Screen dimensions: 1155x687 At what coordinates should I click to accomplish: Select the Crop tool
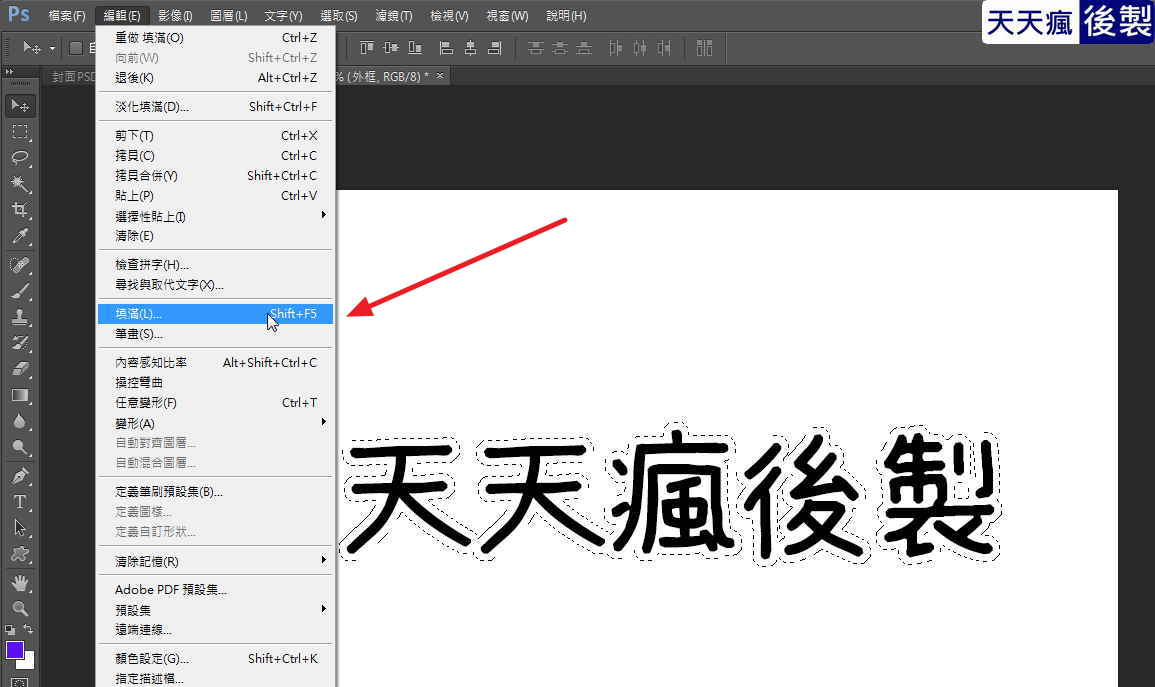(20, 210)
